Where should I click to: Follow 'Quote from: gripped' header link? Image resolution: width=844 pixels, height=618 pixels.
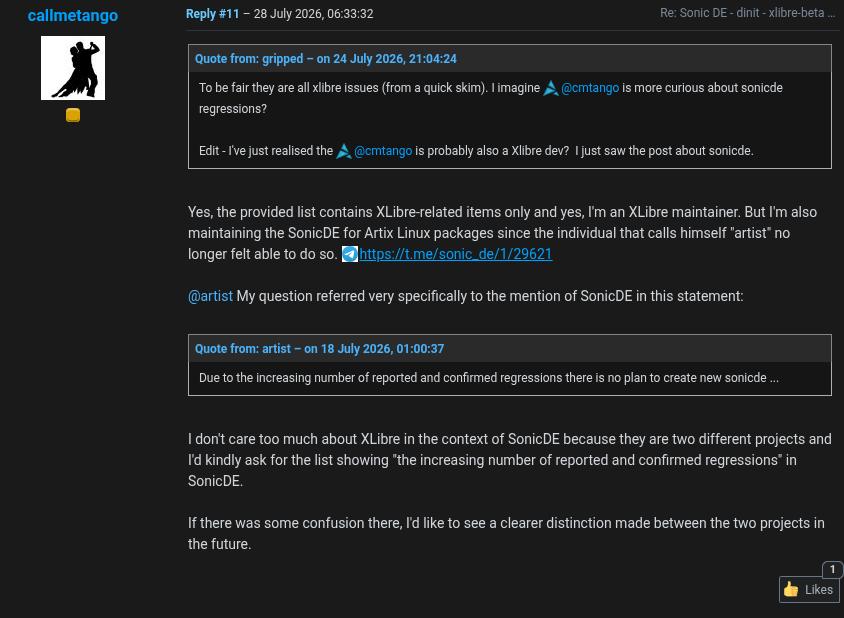point(326,59)
